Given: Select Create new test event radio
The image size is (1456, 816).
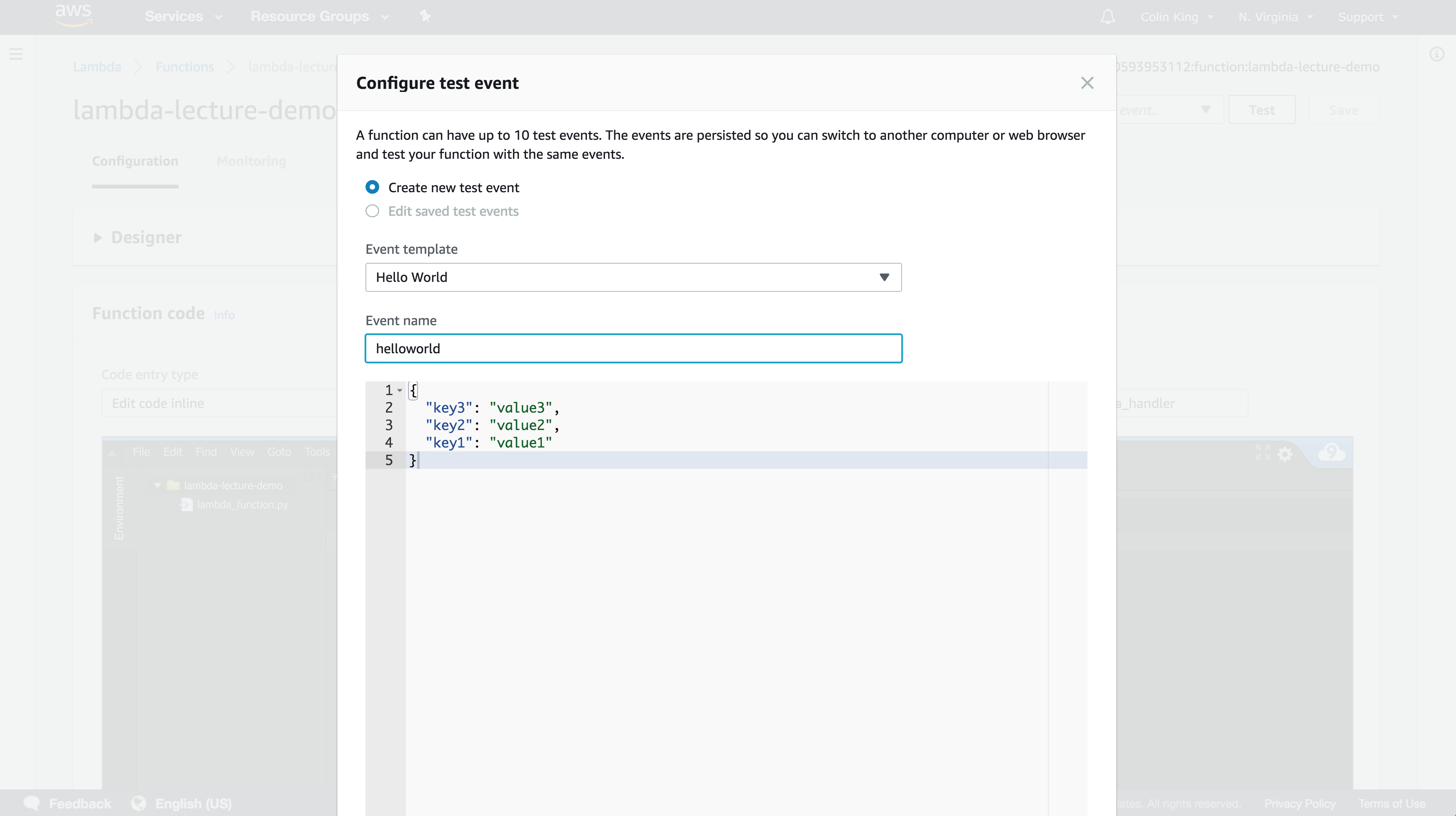Looking at the screenshot, I should tap(372, 187).
